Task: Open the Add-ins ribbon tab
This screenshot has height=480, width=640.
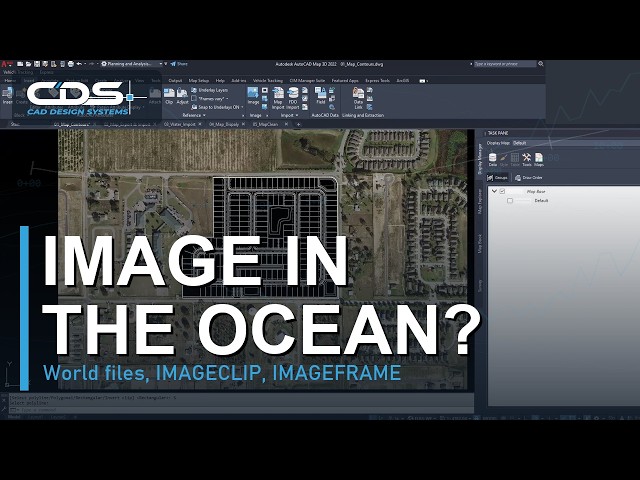Action: click(239, 81)
